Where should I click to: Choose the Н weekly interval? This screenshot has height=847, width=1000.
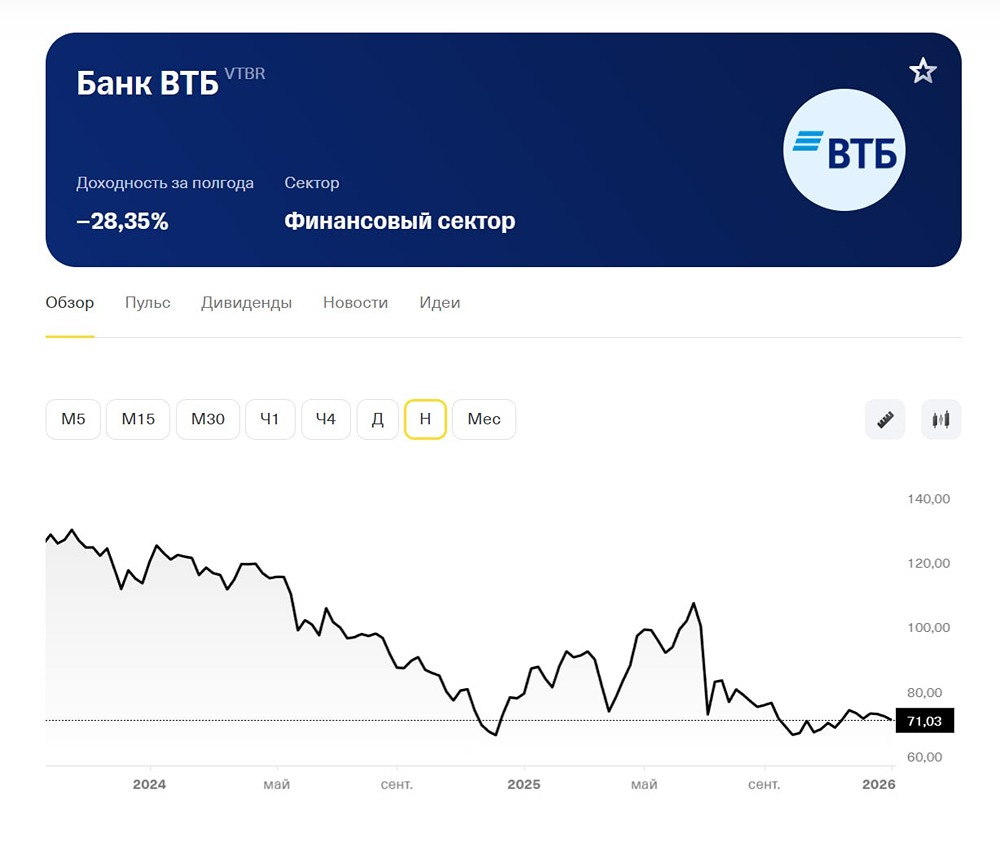tap(425, 420)
